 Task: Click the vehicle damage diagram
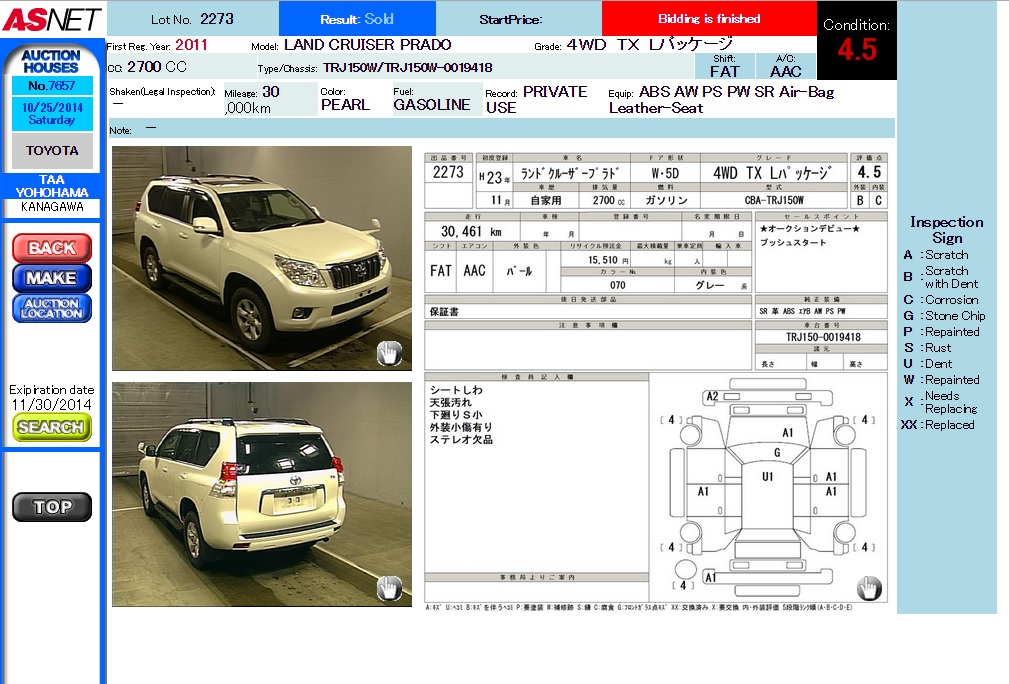point(767,488)
